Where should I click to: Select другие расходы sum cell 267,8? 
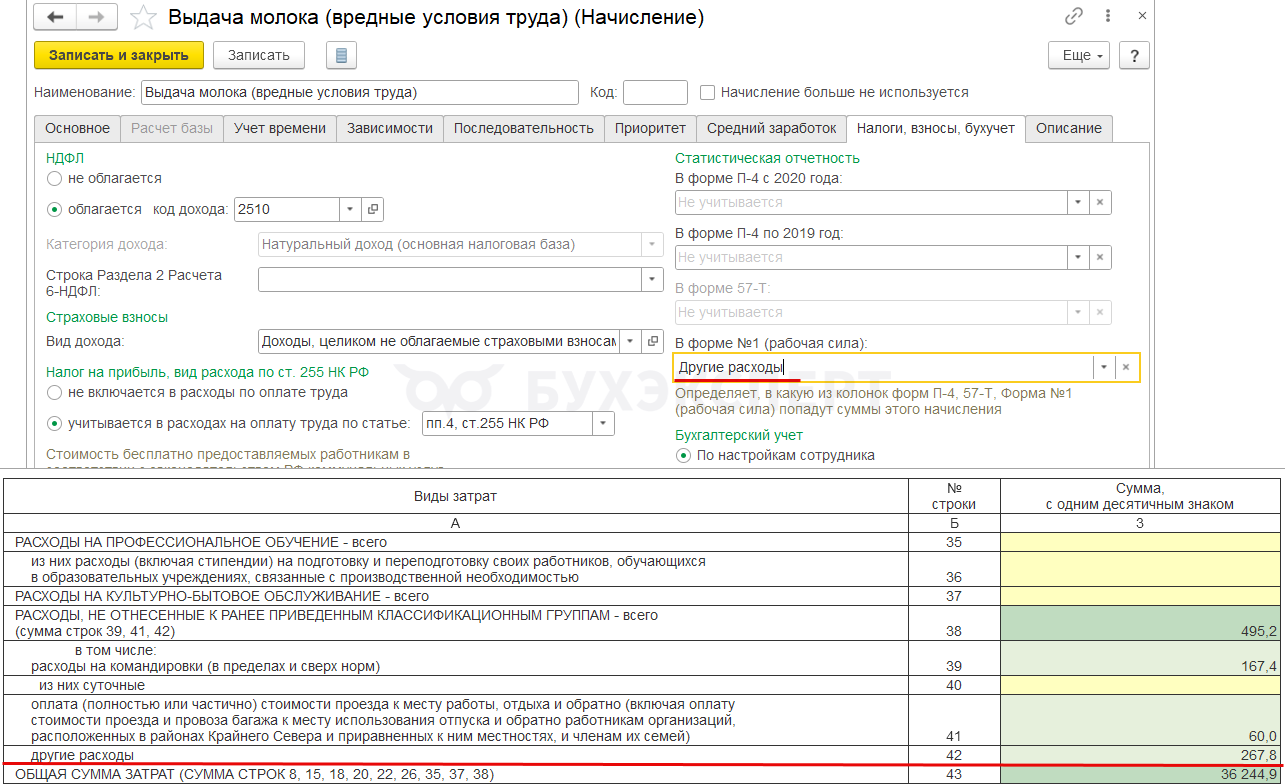coord(1140,755)
